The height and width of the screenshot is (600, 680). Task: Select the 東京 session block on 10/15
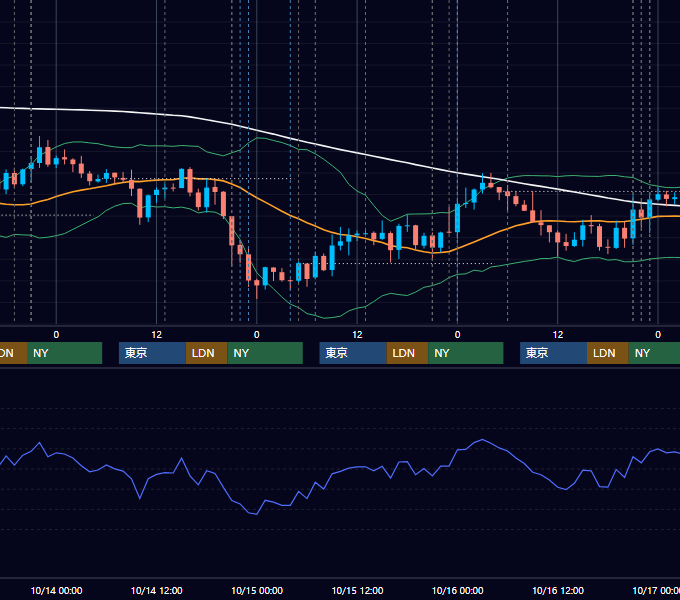pyautogui.click(x=353, y=353)
